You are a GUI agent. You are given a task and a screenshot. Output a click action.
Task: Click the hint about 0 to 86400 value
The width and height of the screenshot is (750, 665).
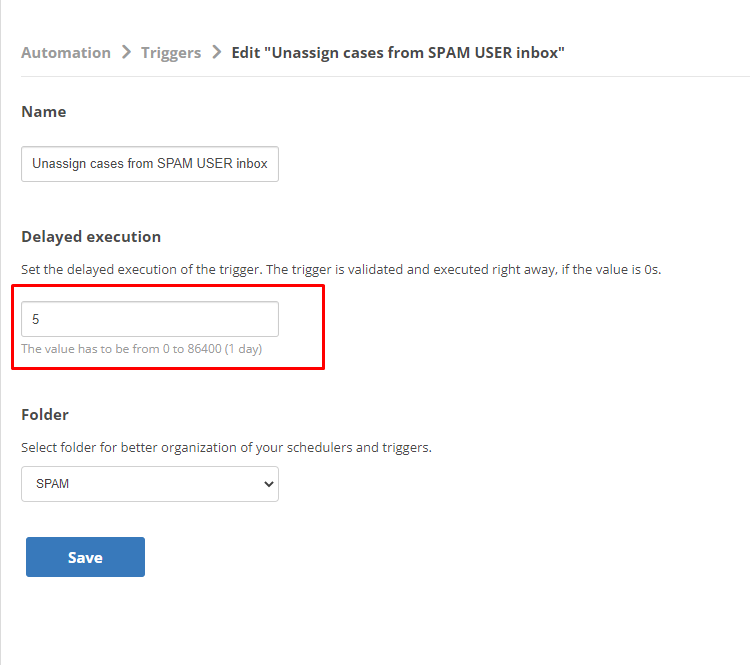[142, 349]
